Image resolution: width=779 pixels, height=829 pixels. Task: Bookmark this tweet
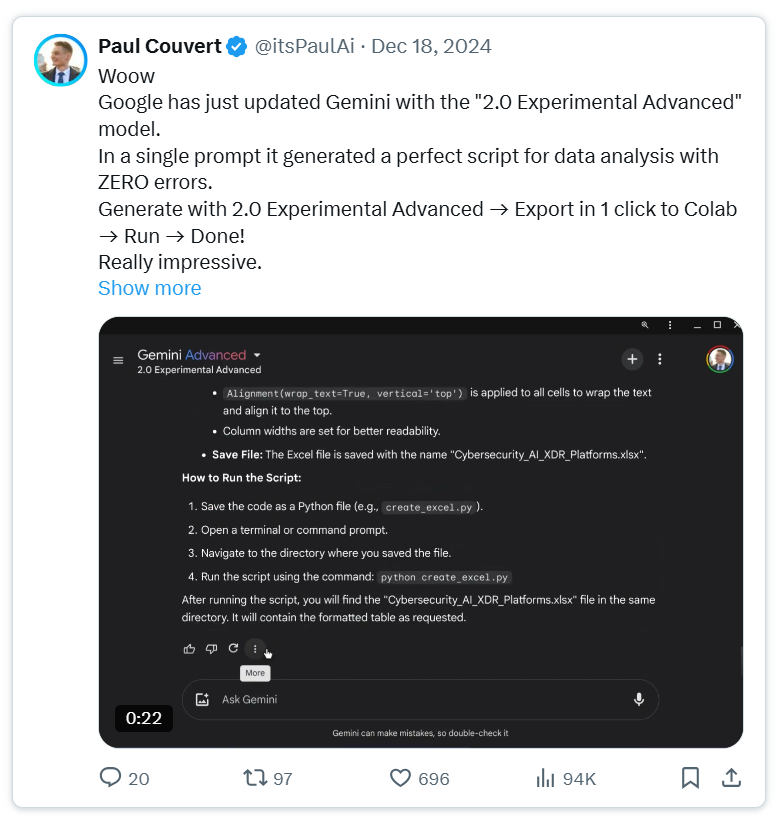coord(690,778)
